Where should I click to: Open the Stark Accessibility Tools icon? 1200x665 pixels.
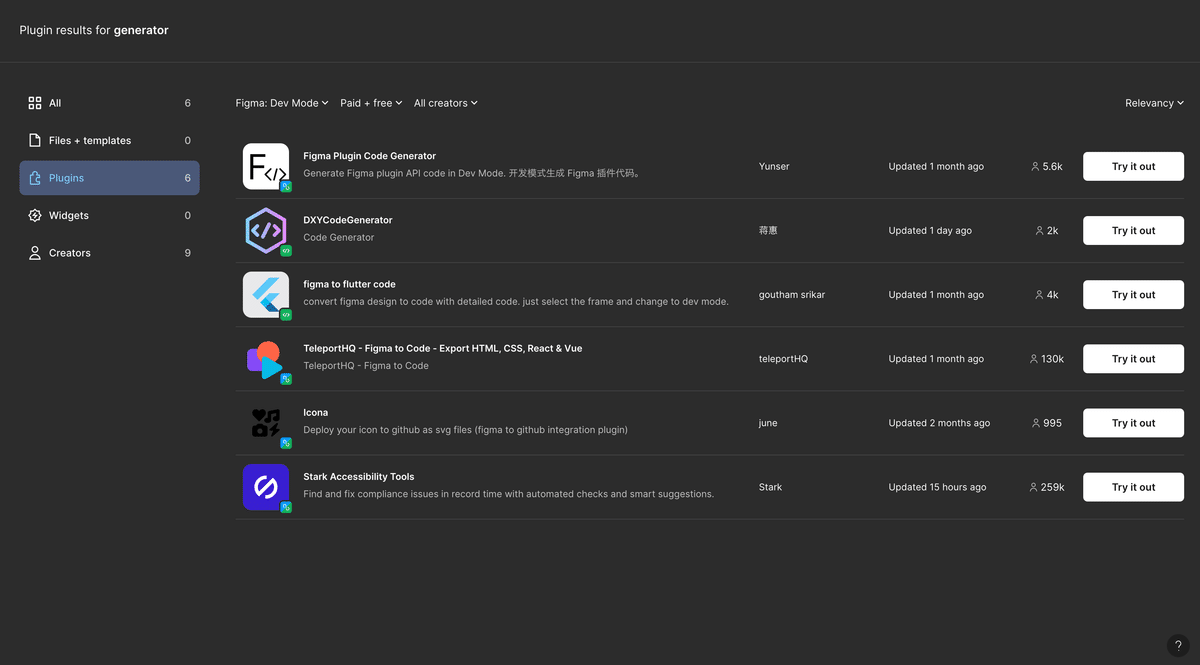coord(266,487)
